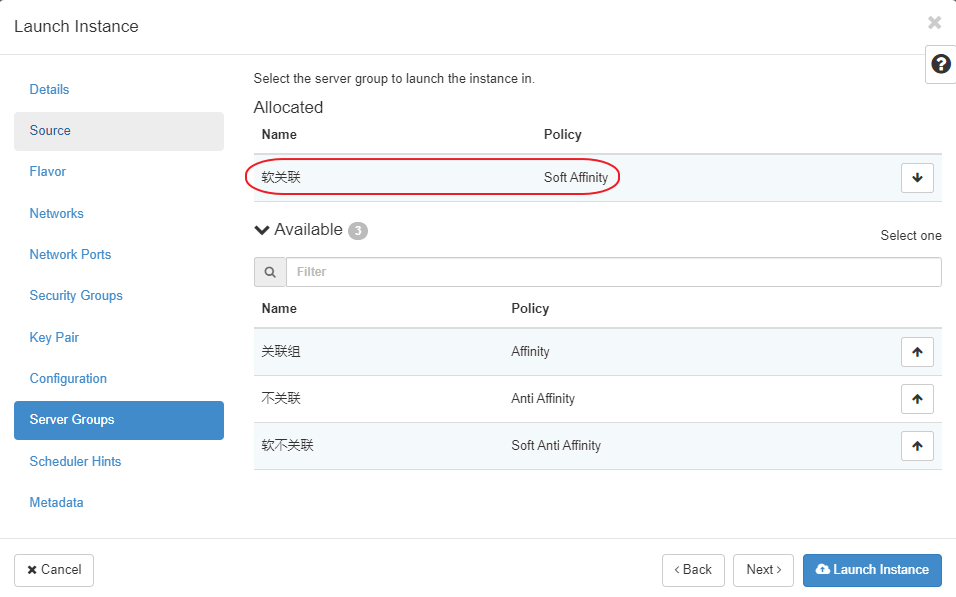The height and width of the screenshot is (597, 956).
Task: Switch to the Source step
Action: coord(51,131)
